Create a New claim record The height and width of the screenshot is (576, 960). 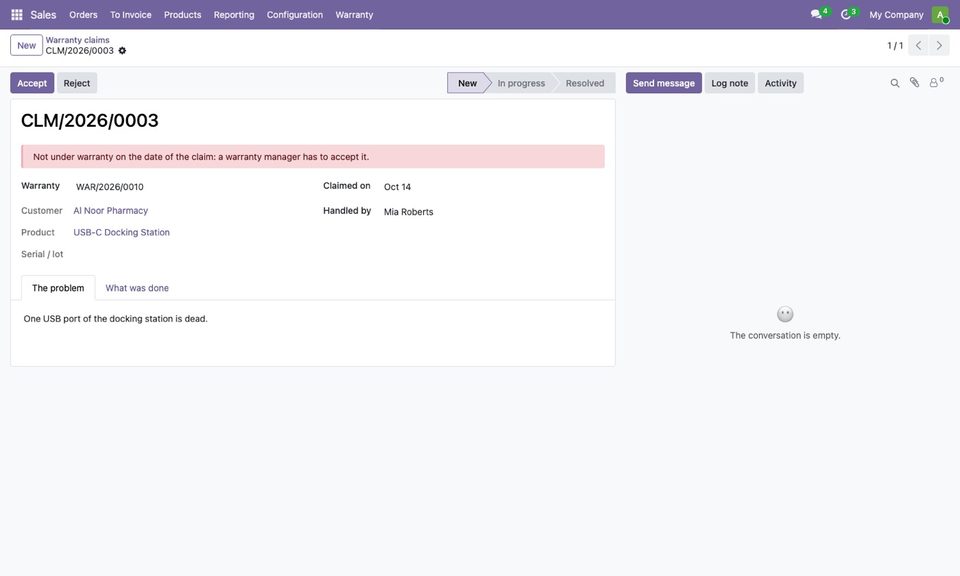coord(26,45)
